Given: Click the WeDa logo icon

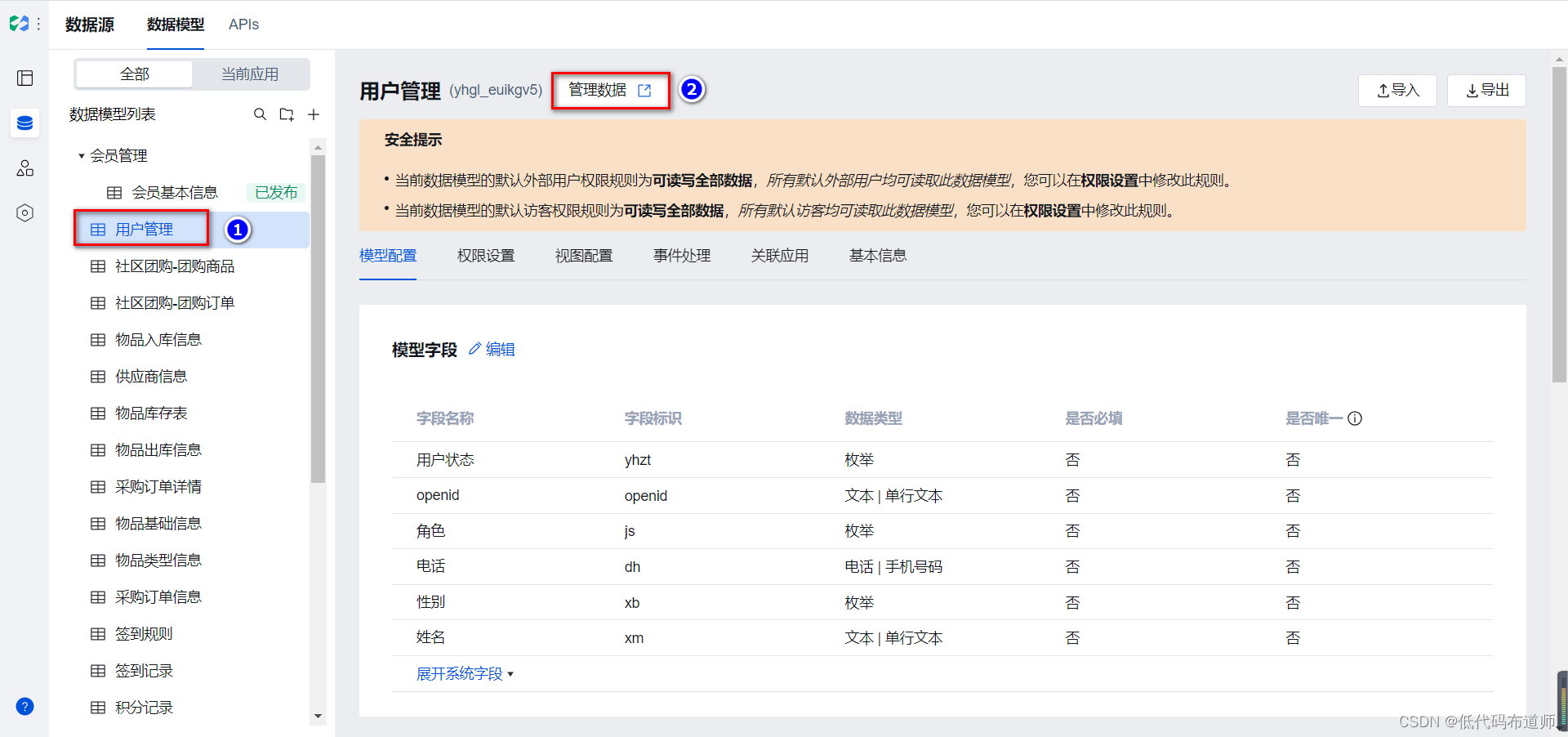Looking at the screenshot, I should [x=18, y=24].
